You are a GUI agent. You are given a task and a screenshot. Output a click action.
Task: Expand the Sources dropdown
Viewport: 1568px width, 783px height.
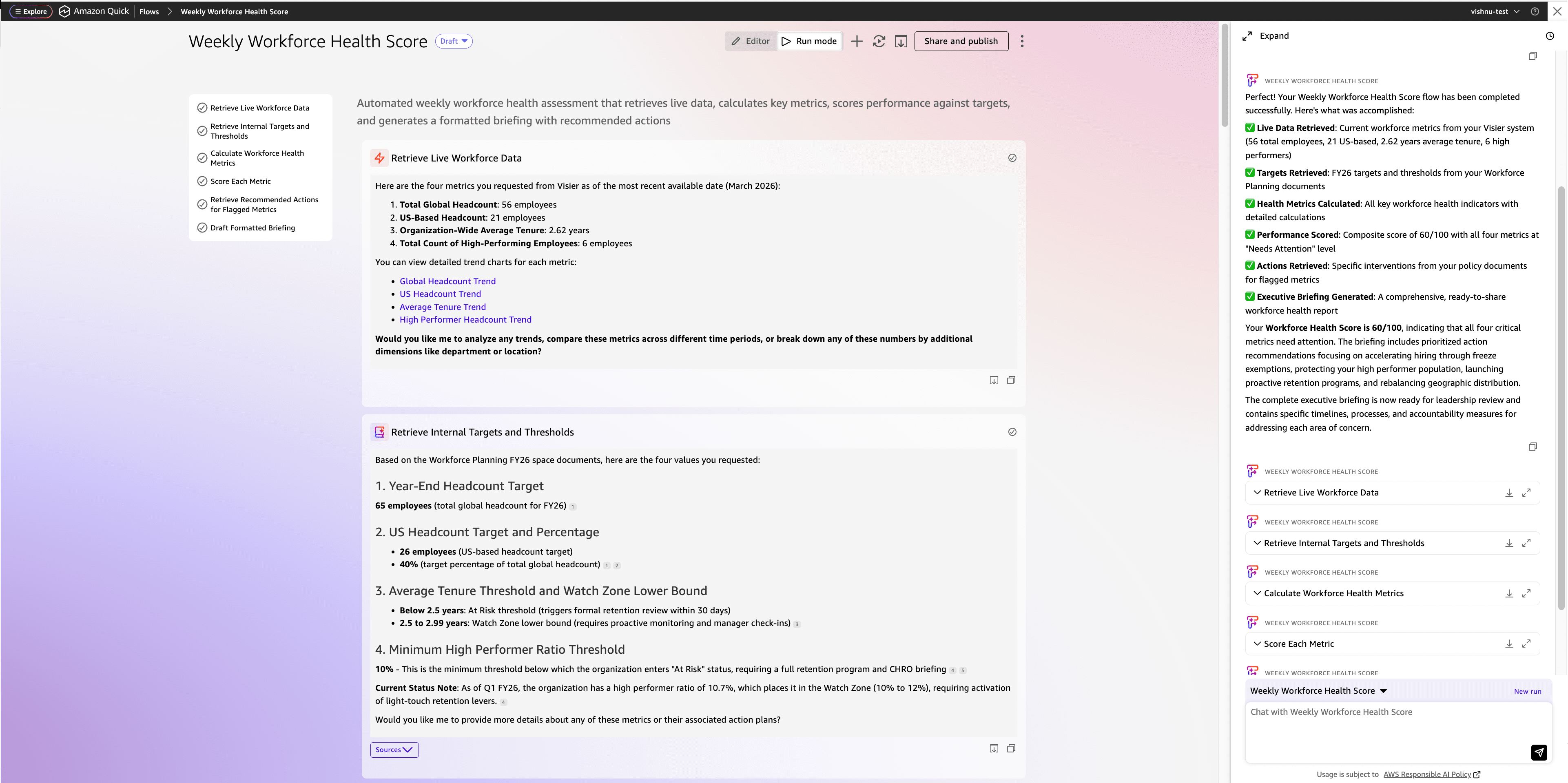tap(394, 750)
